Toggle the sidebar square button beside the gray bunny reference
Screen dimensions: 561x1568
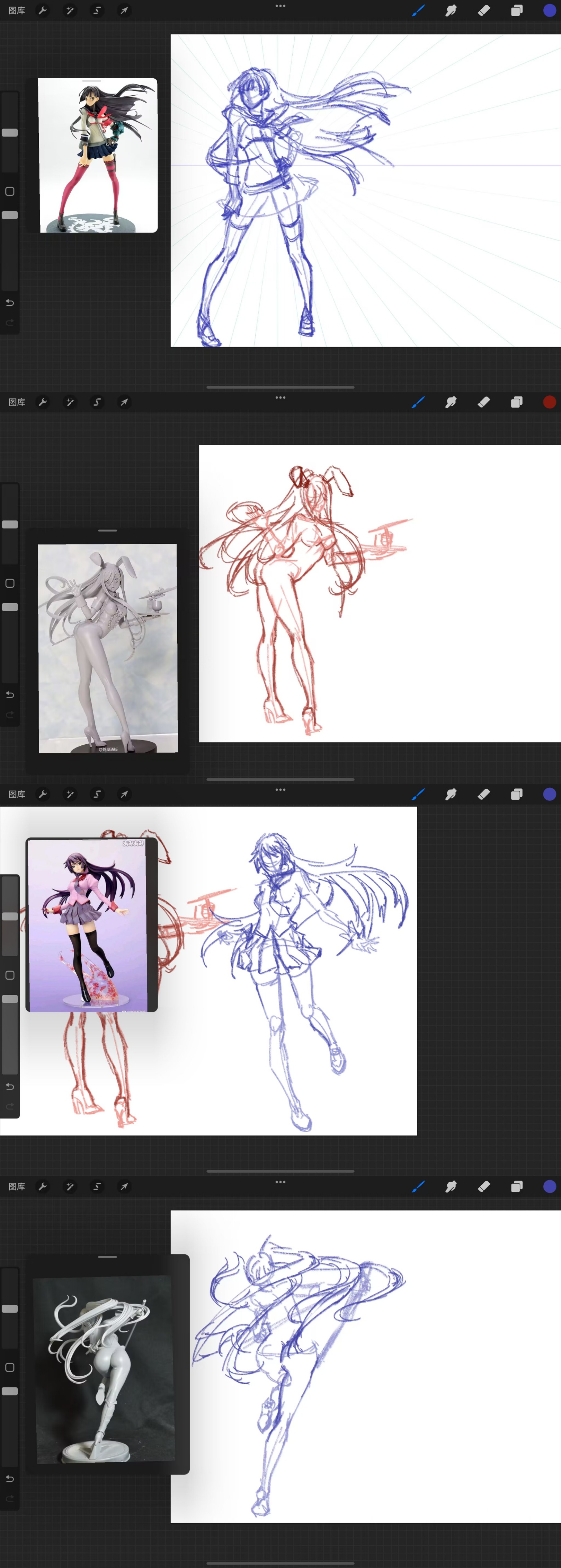[10, 583]
